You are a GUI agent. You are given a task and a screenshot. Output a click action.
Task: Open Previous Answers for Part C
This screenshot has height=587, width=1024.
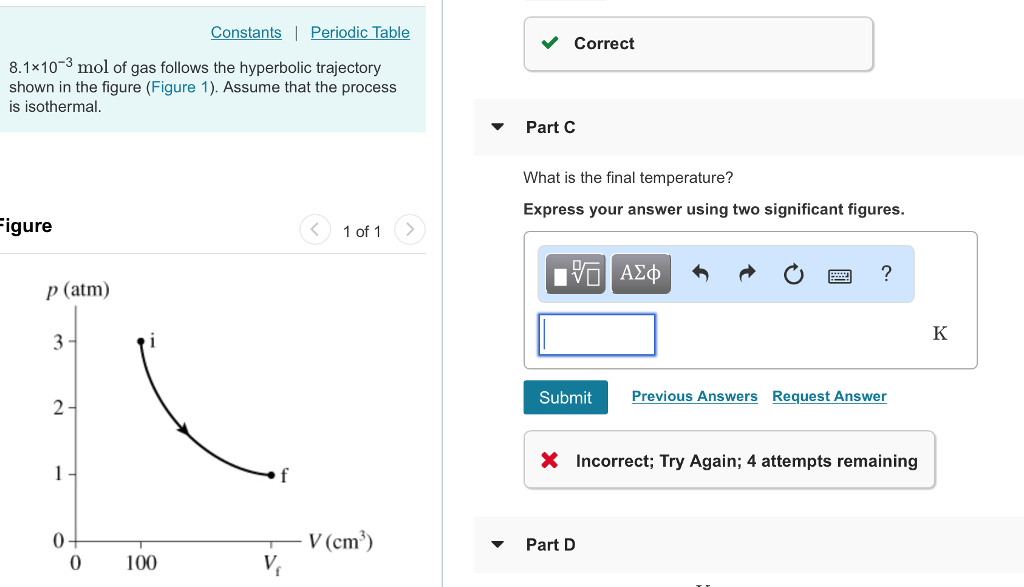(694, 396)
